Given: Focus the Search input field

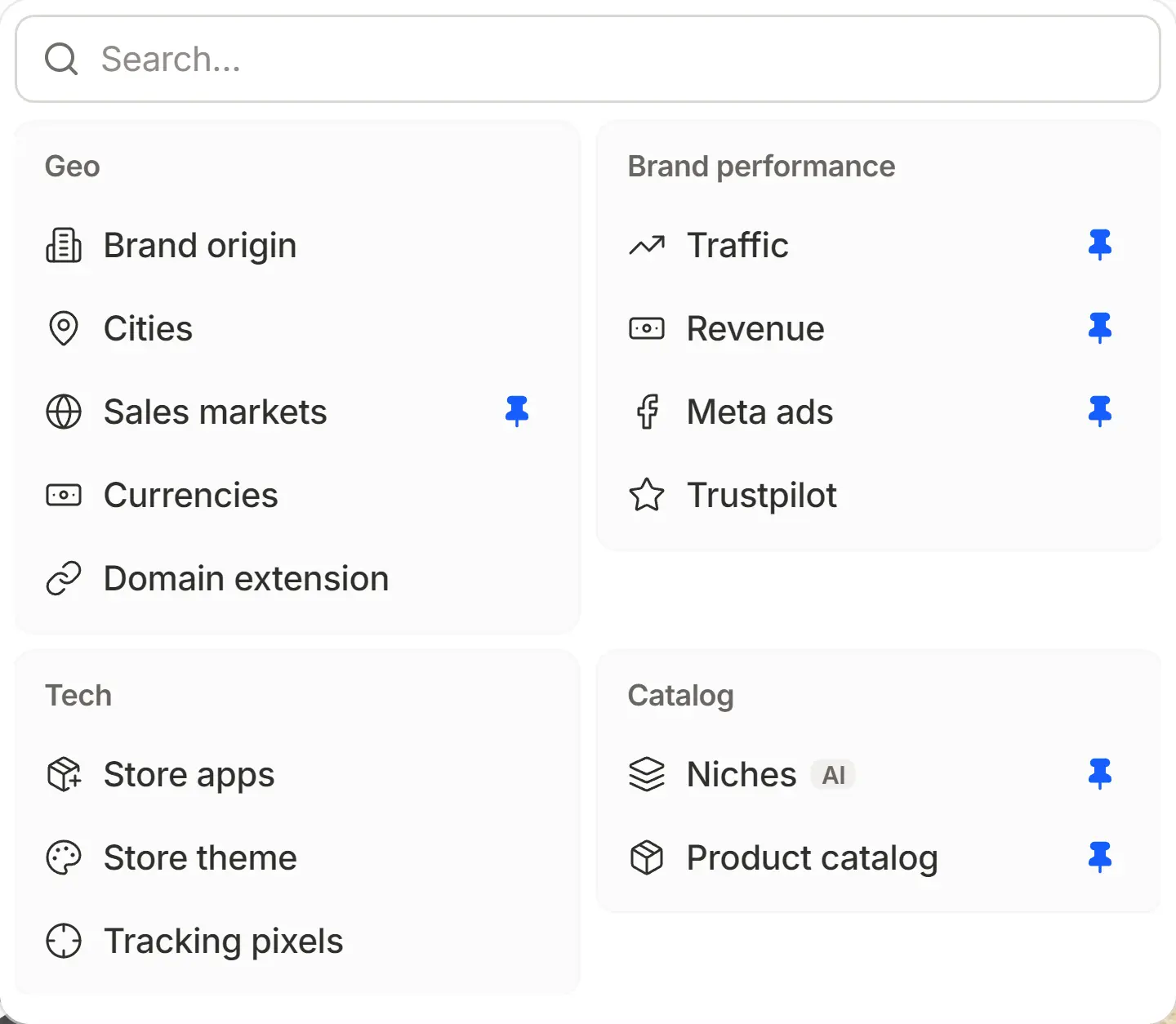Looking at the screenshot, I should tap(588, 59).
